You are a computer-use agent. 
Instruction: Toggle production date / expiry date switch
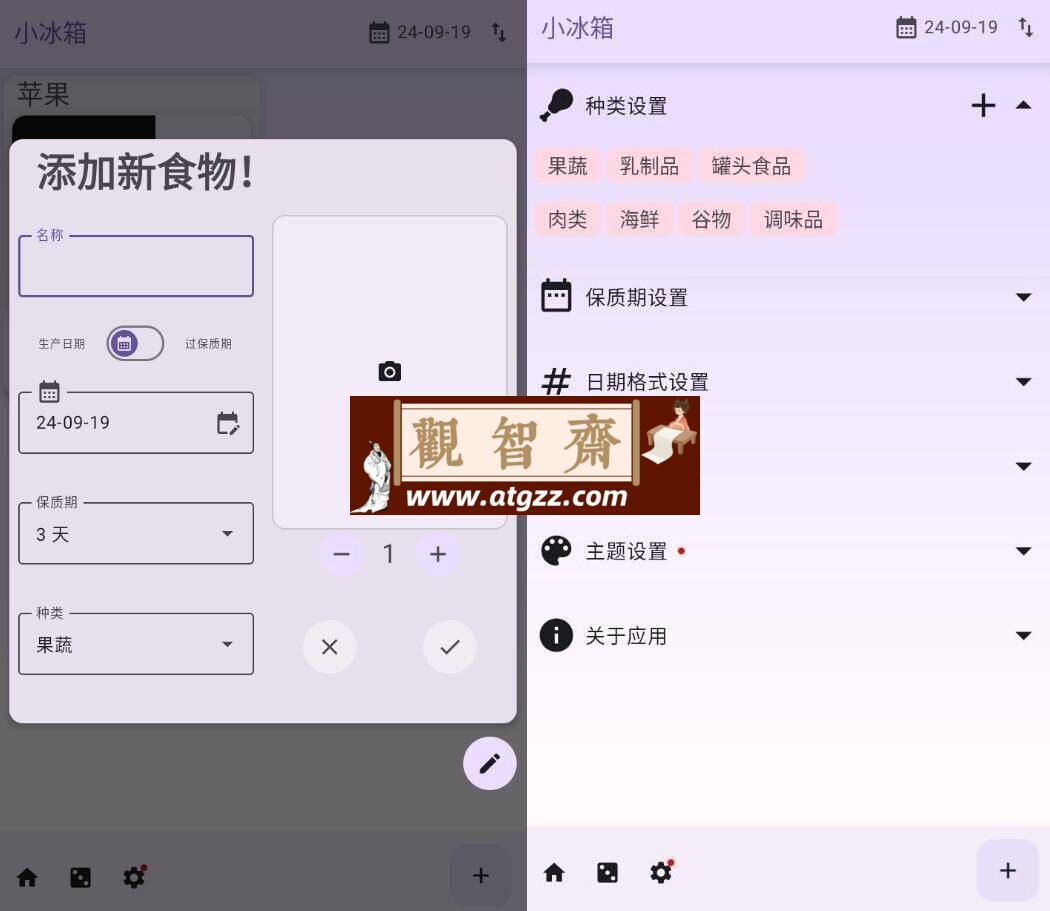click(135, 344)
